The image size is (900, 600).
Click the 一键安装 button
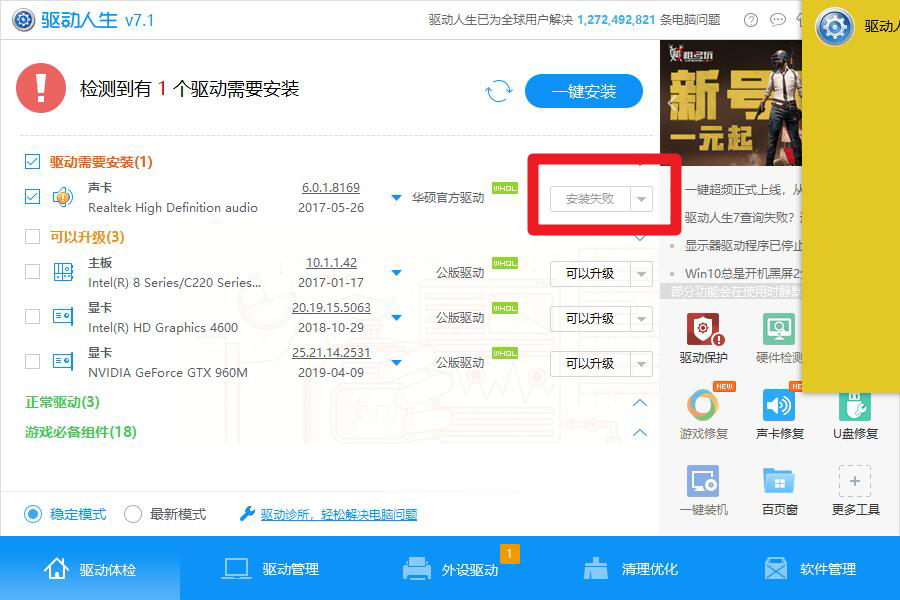[x=584, y=91]
